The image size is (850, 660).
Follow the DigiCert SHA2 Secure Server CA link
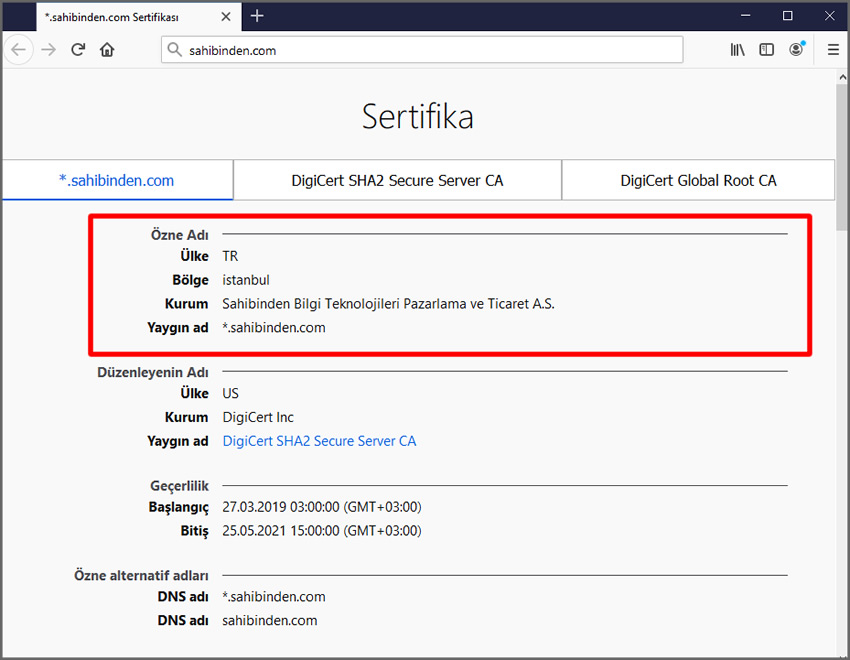[x=319, y=441]
